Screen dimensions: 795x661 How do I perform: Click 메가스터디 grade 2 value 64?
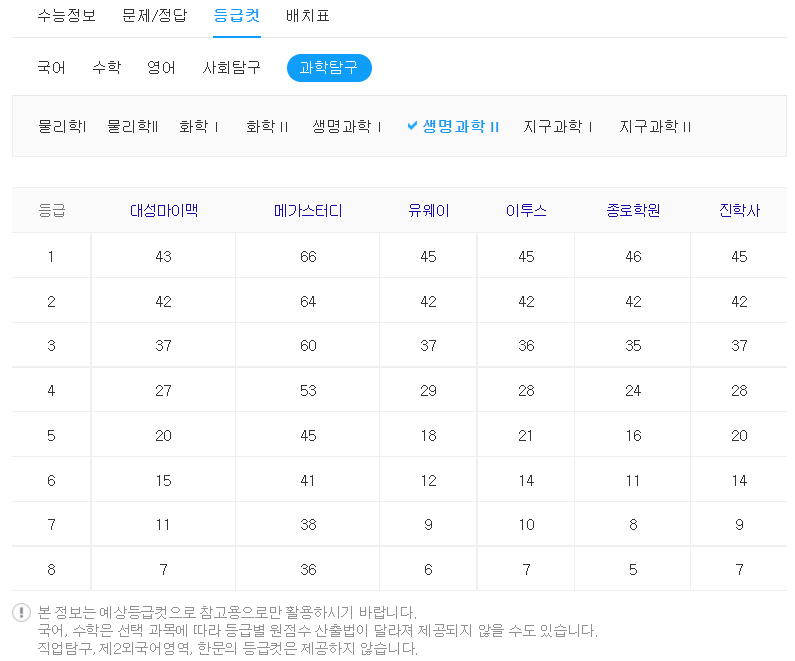pos(308,302)
